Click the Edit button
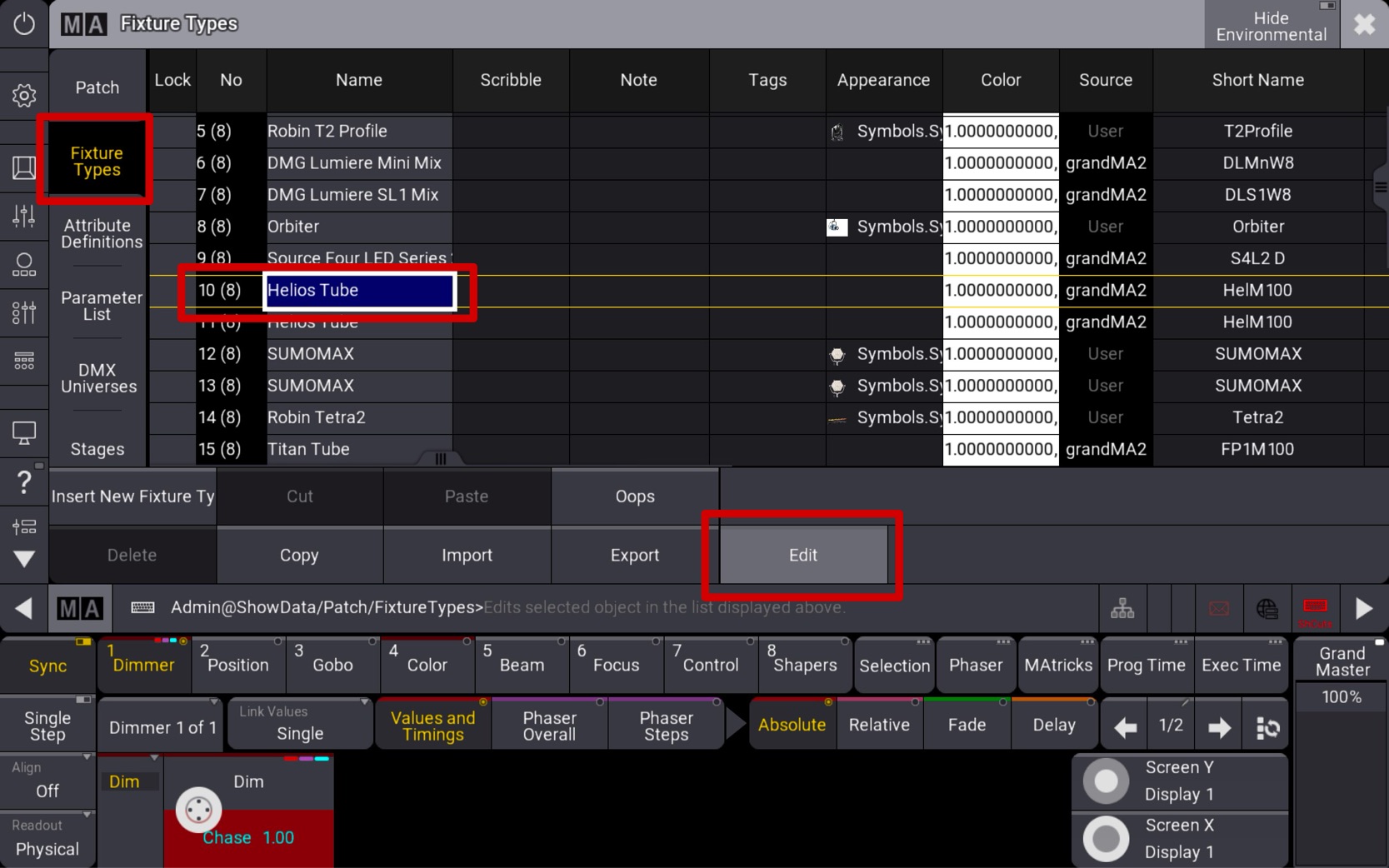Screen dimensions: 1389x868 (x=803, y=555)
